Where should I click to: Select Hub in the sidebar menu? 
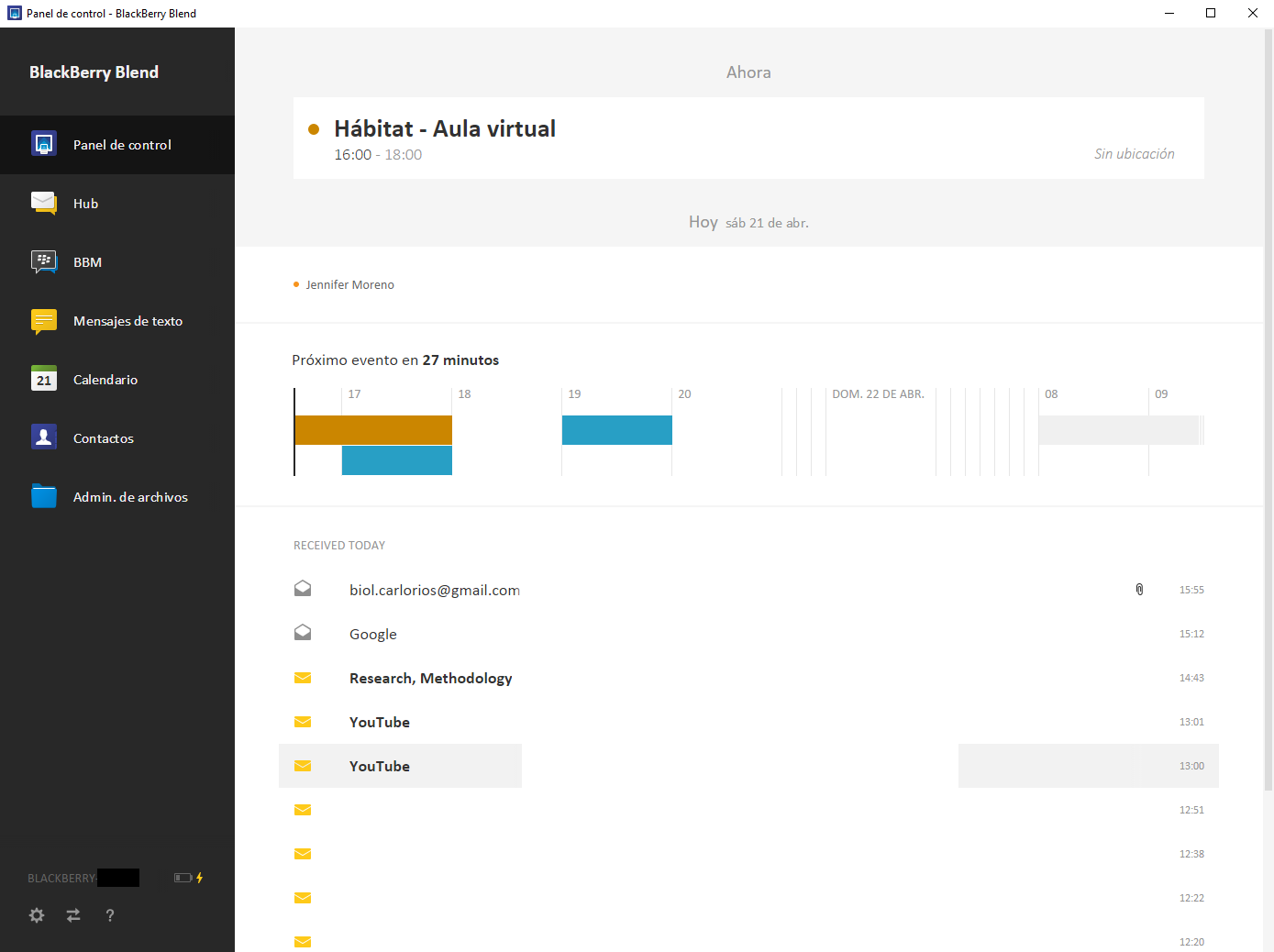85,204
